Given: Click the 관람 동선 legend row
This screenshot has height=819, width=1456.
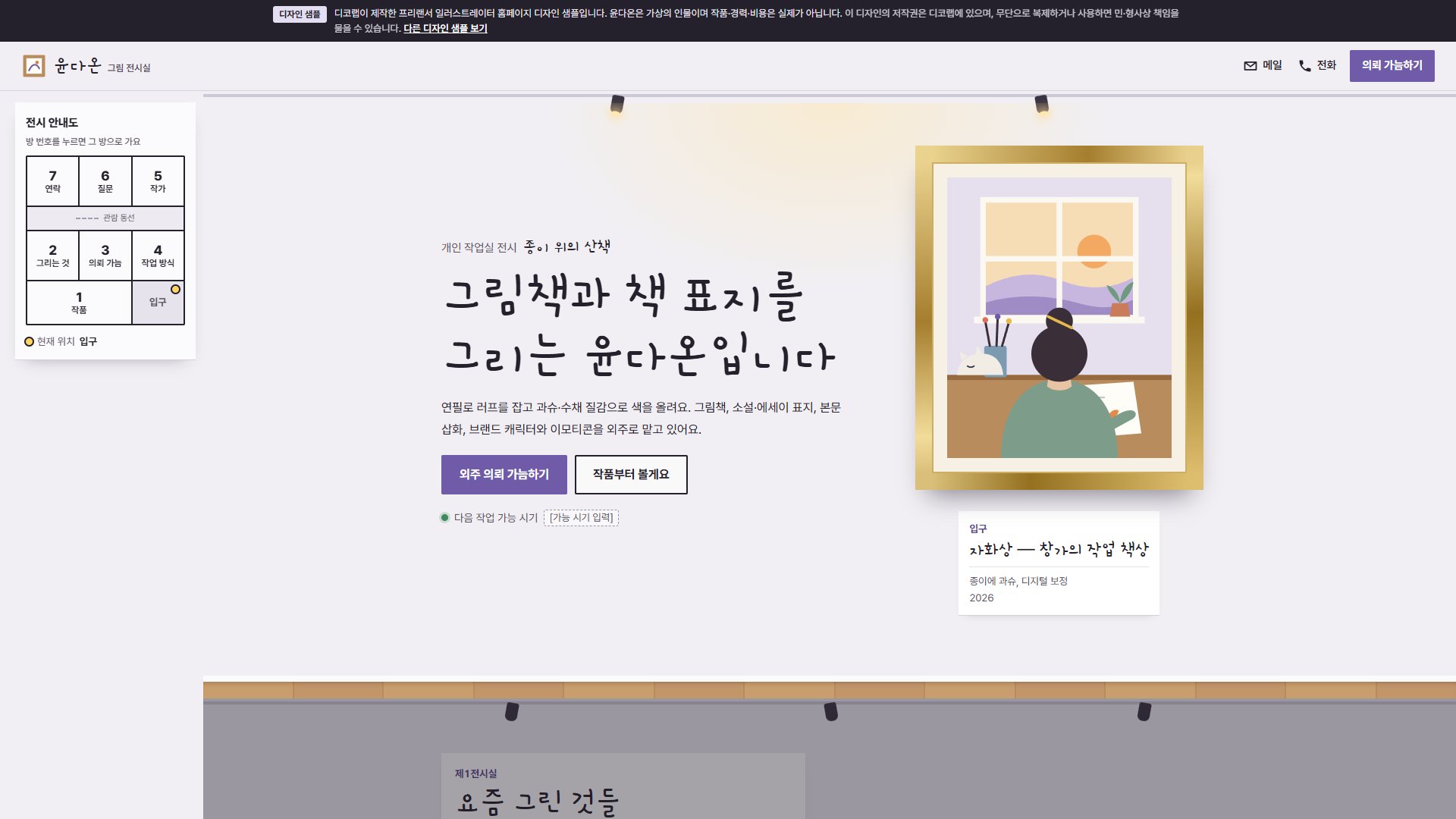Looking at the screenshot, I should click(105, 218).
